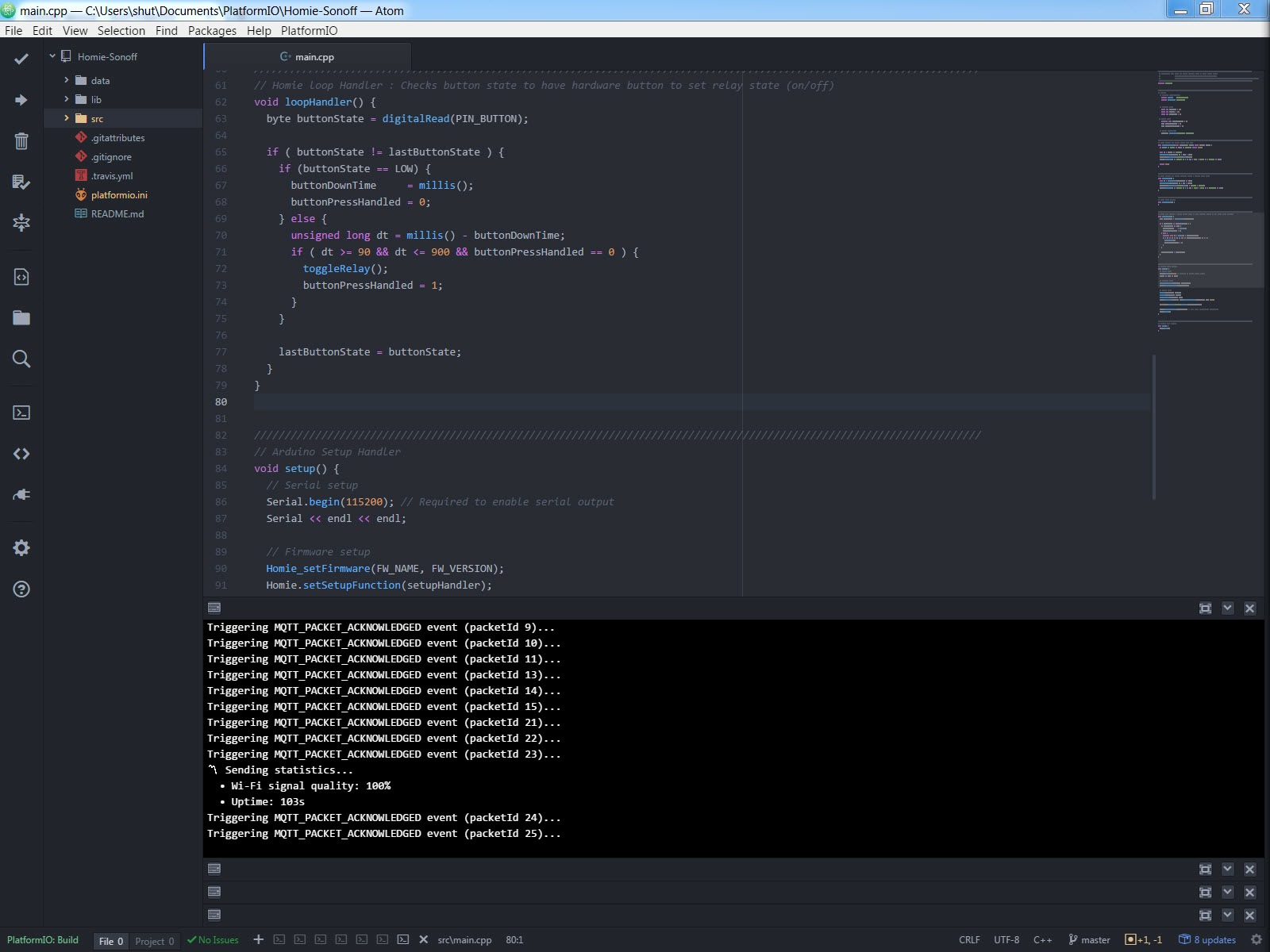Click the PlatformIO Build checkmark icon
The image size is (1270, 952).
coord(21,59)
